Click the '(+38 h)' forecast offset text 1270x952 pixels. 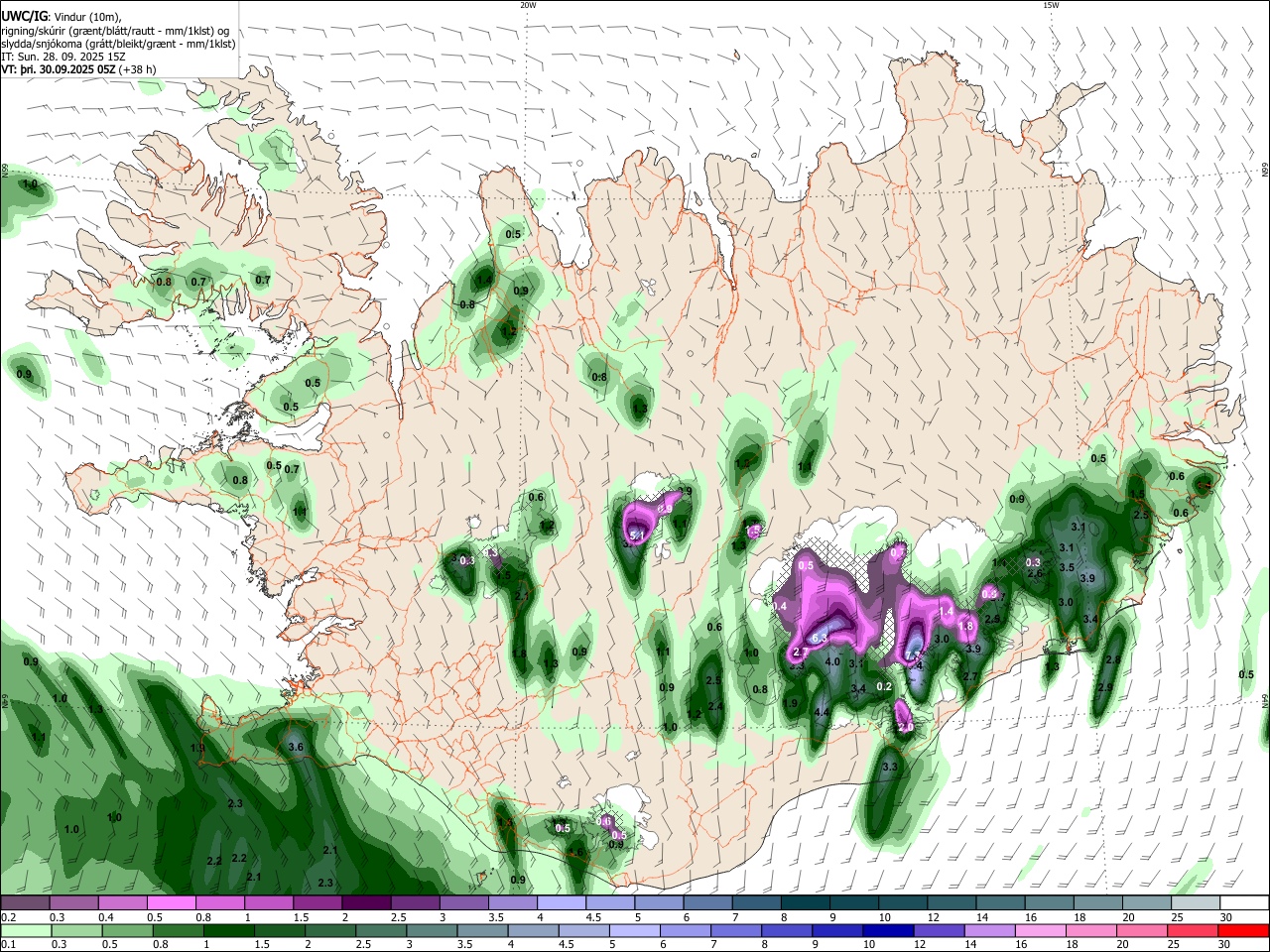point(137,69)
